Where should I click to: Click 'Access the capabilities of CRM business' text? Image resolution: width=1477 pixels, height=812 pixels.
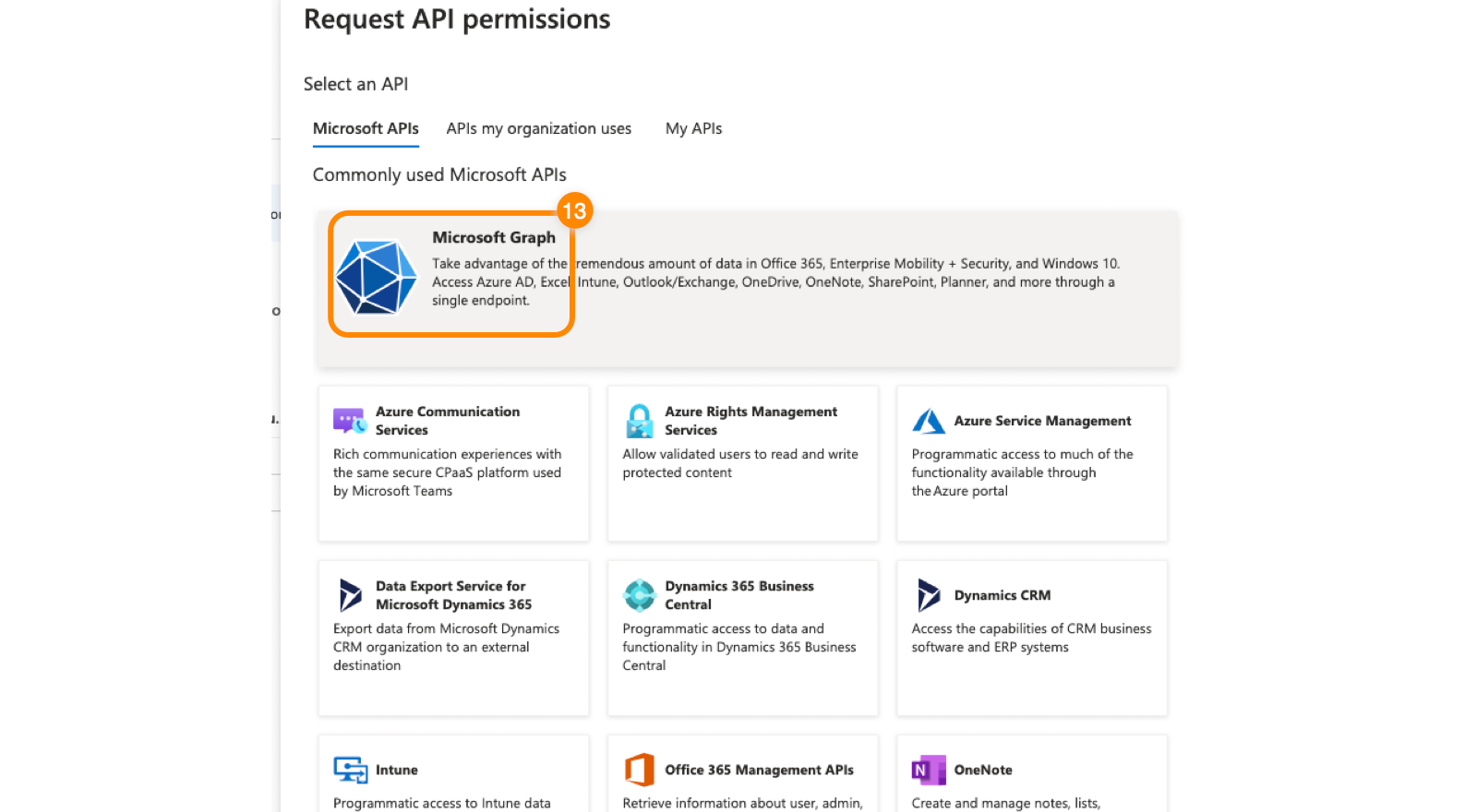(x=1032, y=638)
